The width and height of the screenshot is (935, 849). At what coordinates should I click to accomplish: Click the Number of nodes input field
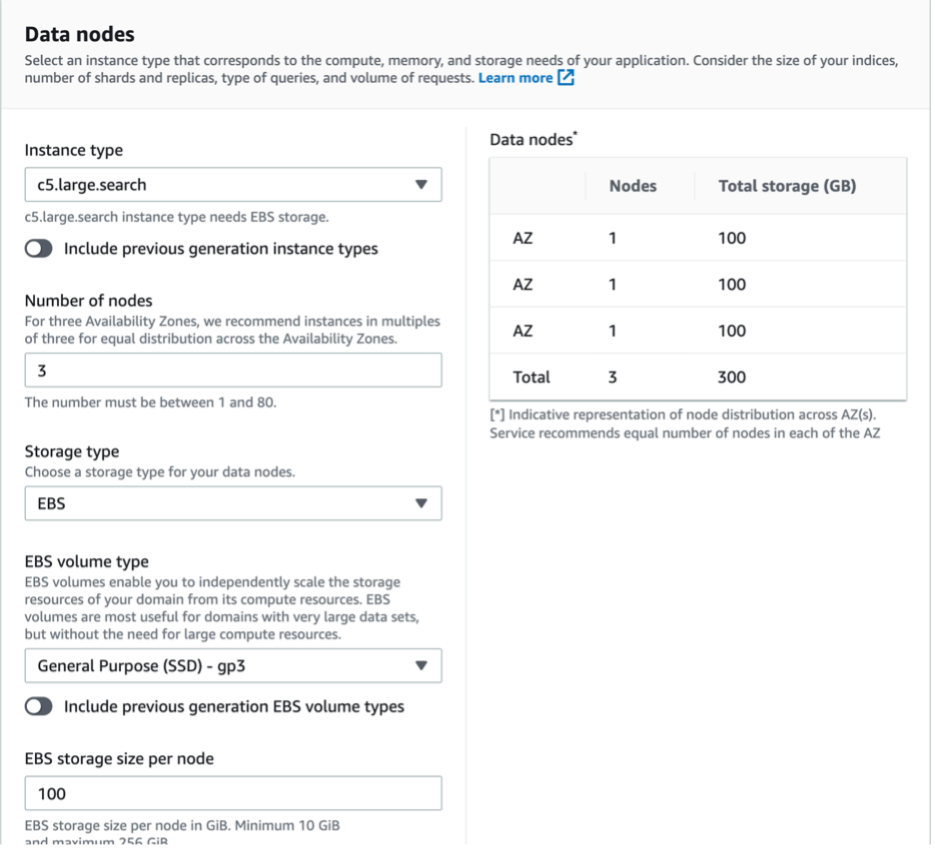pos(232,371)
